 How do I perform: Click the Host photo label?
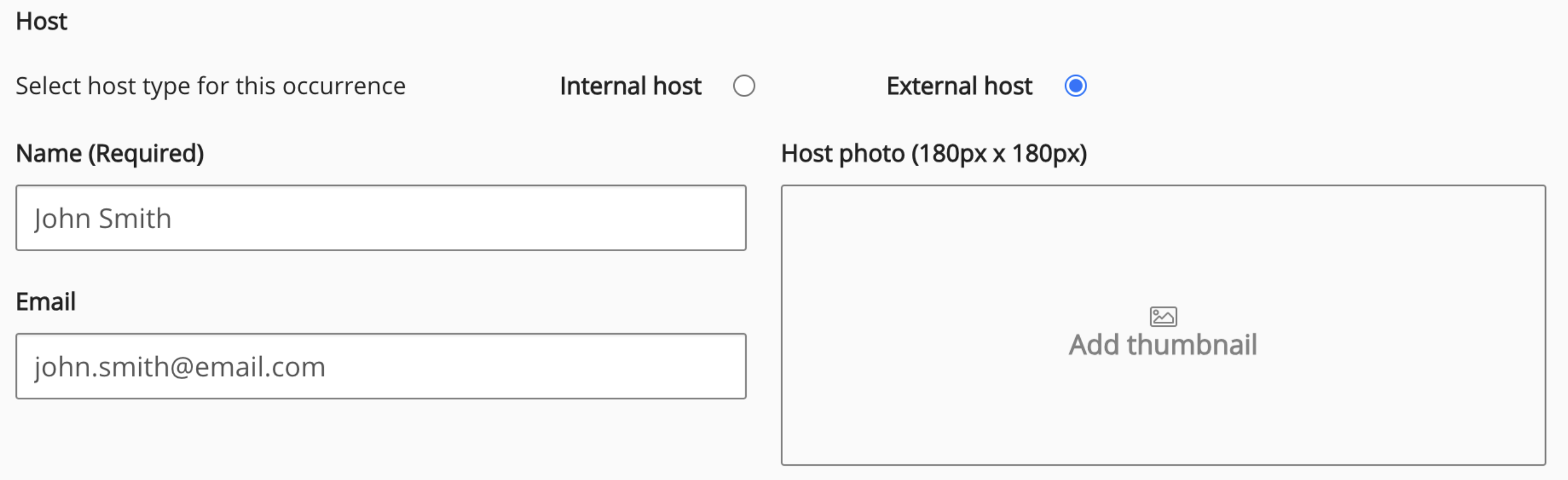pos(933,153)
